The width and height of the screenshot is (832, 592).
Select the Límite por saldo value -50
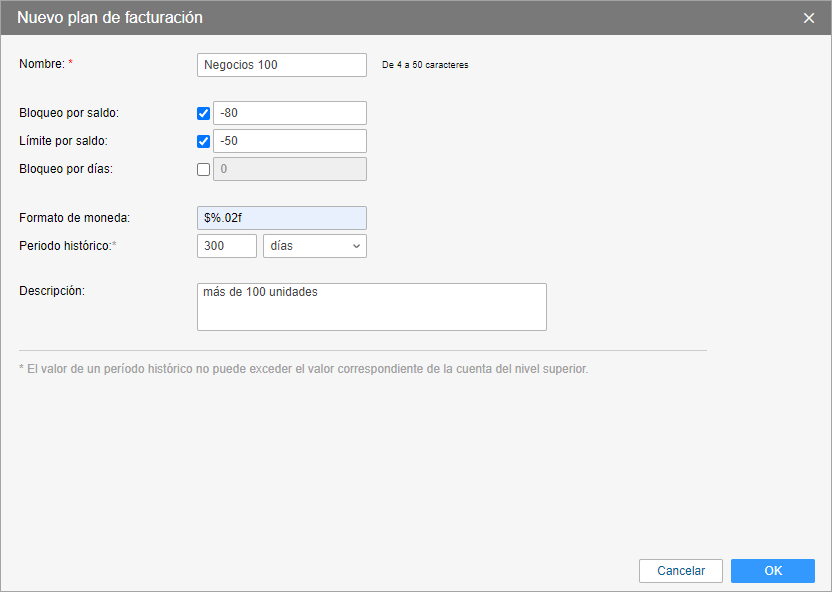pos(290,141)
